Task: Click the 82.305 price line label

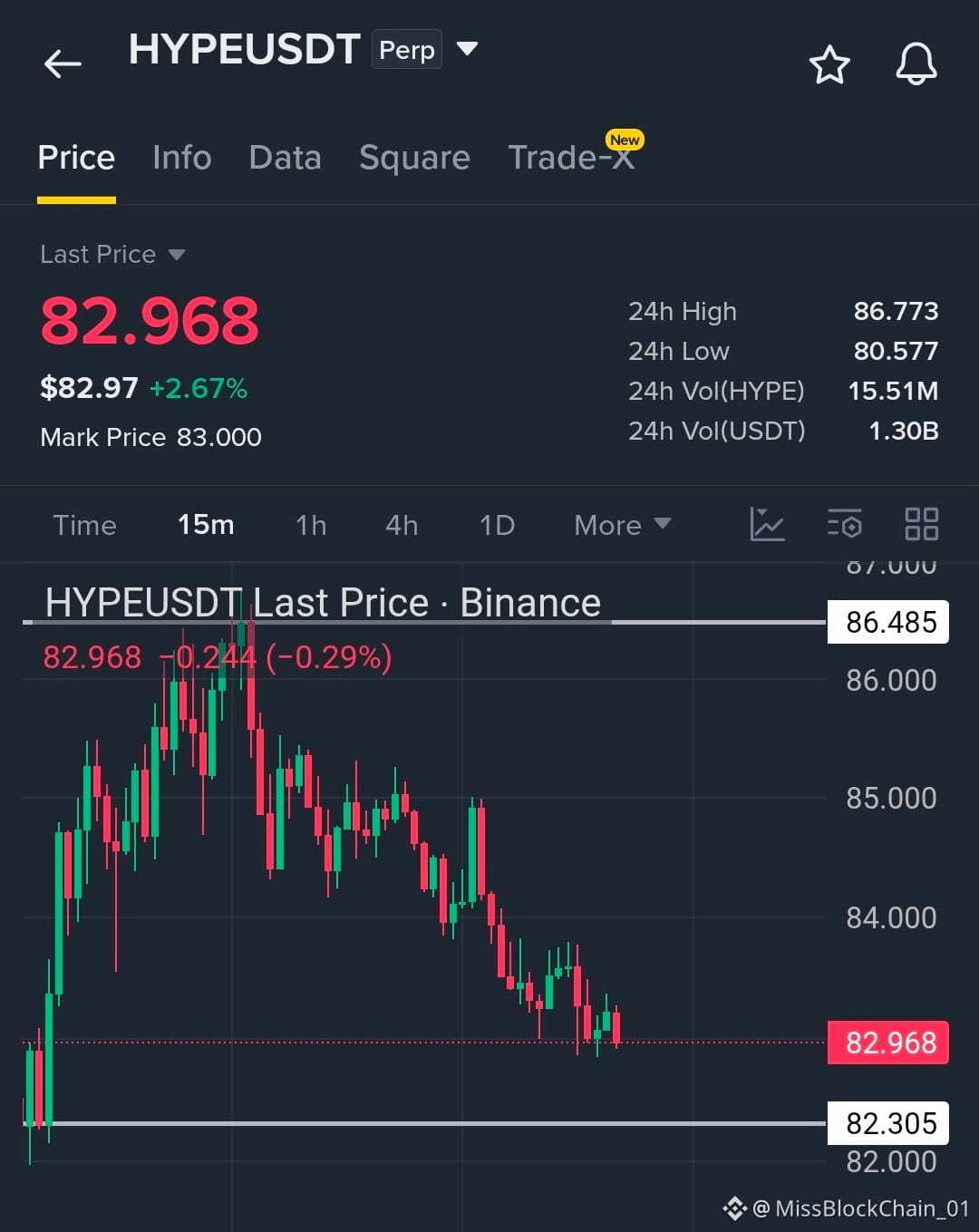Action: pyautogui.click(x=888, y=1124)
